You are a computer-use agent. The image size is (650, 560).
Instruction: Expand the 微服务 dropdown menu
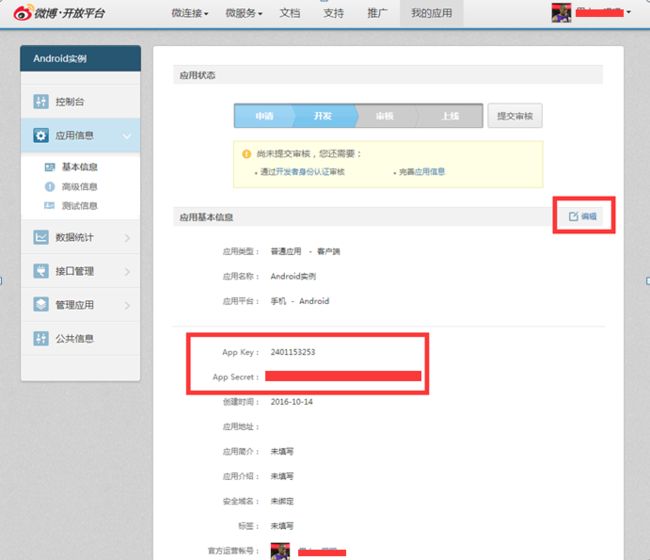click(x=244, y=13)
